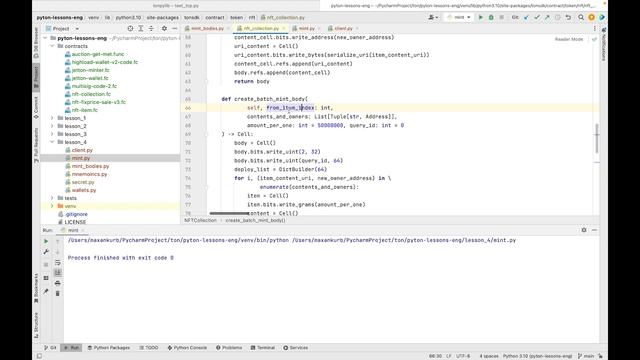Select nft-collection.fc in tree
640x360 pixels.
pos(91,94)
